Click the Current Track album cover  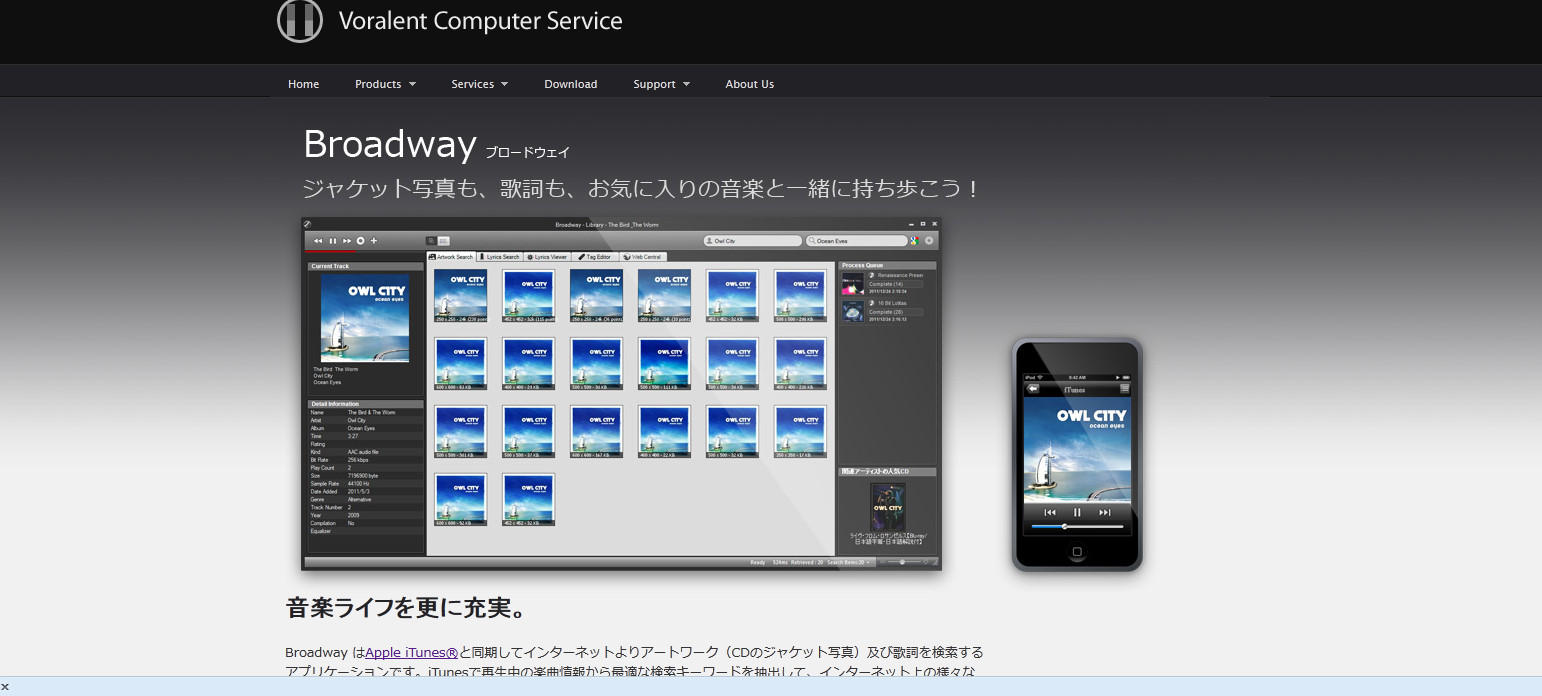(365, 318)
